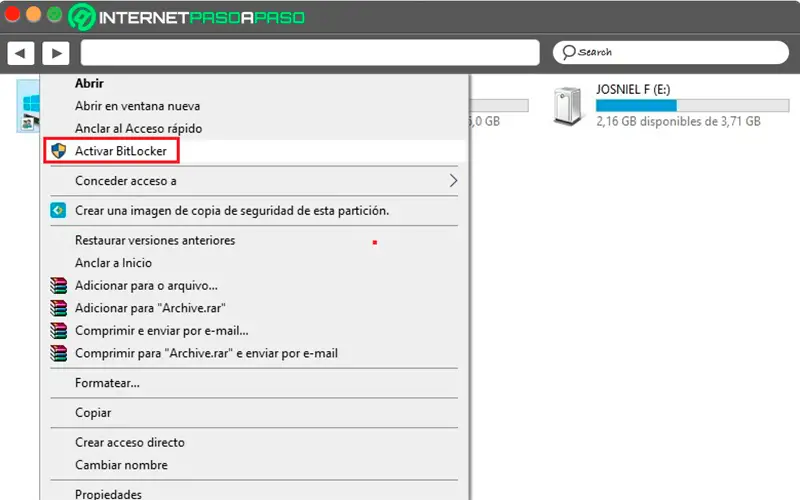Click the Internet Paso a Paso logo
This screenshot has width=800, height=500.
(187, 17)
